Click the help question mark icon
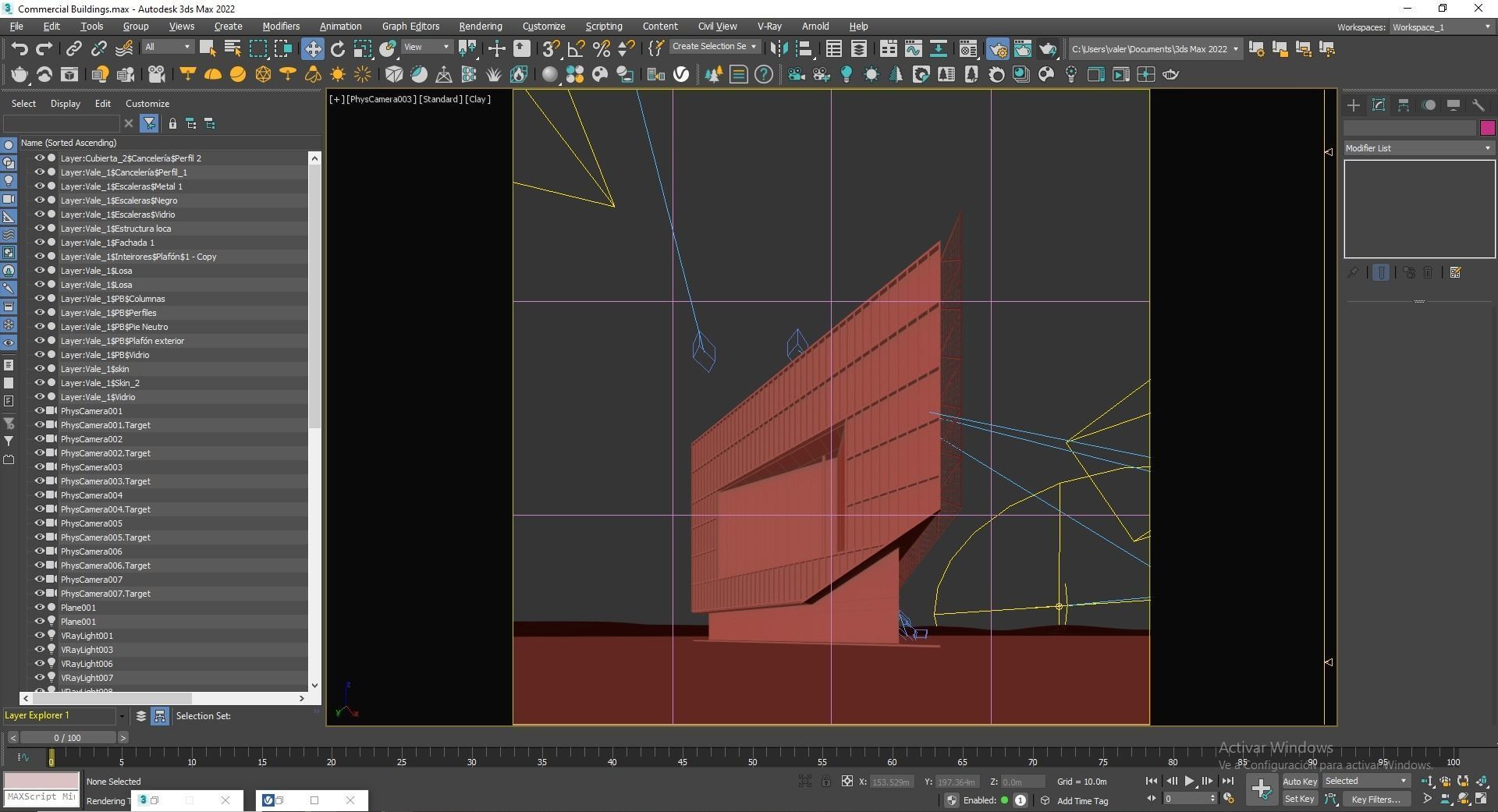This screenshot has width=1498, height=812. 764,75
